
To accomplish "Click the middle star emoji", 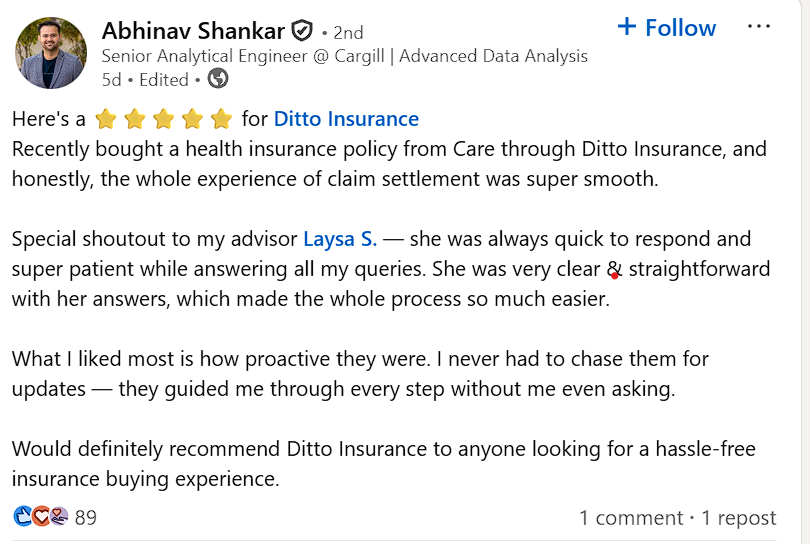I will 163,120.
